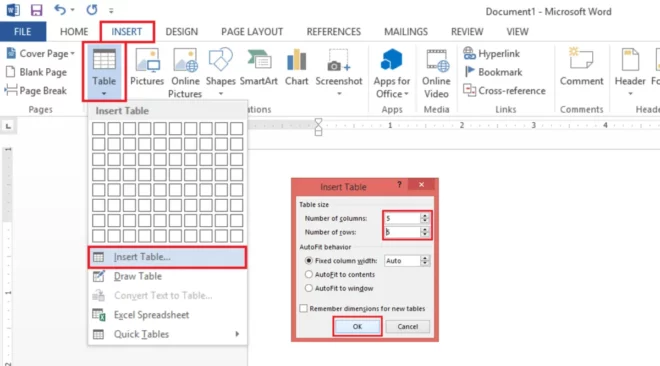The image size is (660, 366).
Task: Insert a Blank Page
Action: pos(37,72)
